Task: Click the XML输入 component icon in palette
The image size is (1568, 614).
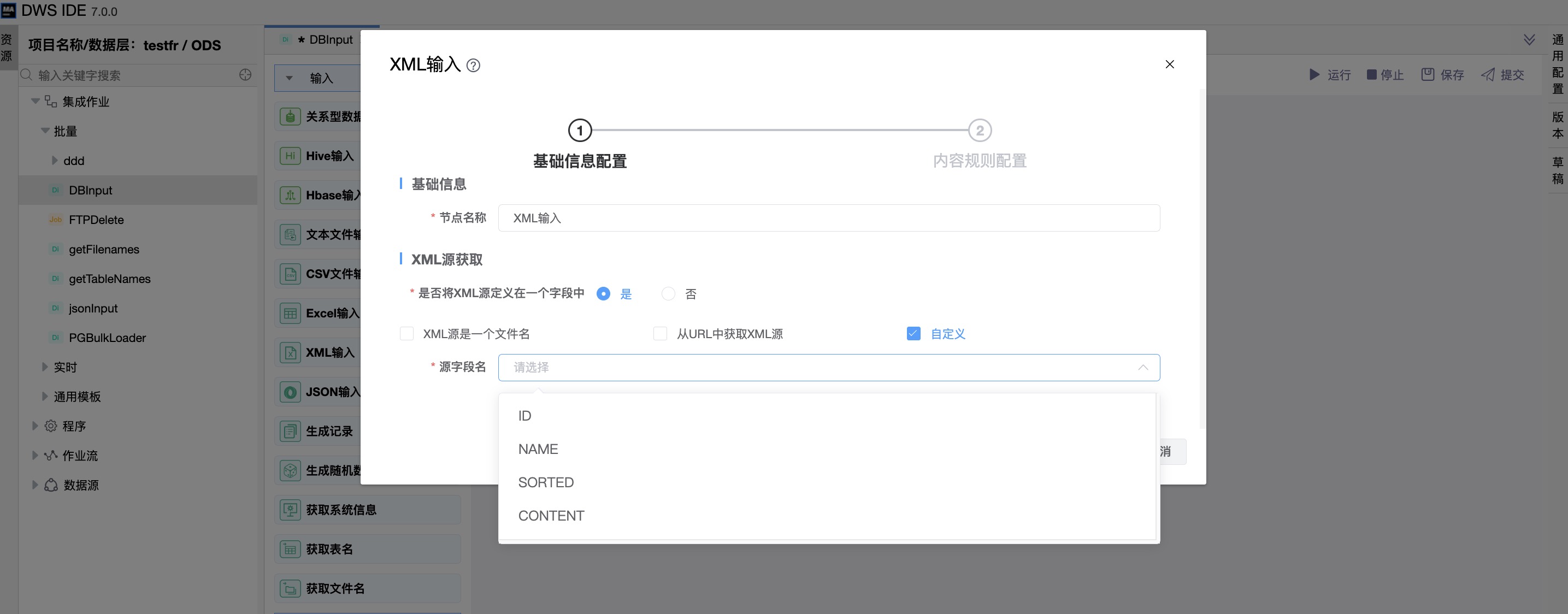Action: pyautogui.click(x=290, y=352)
